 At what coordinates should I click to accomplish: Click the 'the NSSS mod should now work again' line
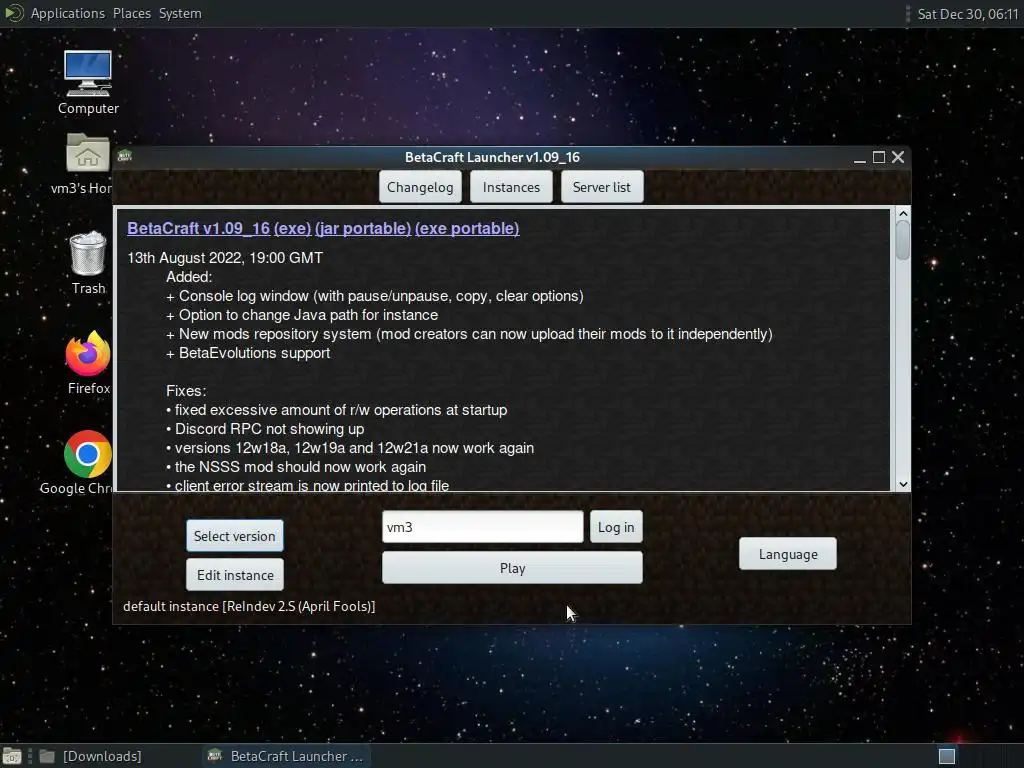tap(296, 467)
